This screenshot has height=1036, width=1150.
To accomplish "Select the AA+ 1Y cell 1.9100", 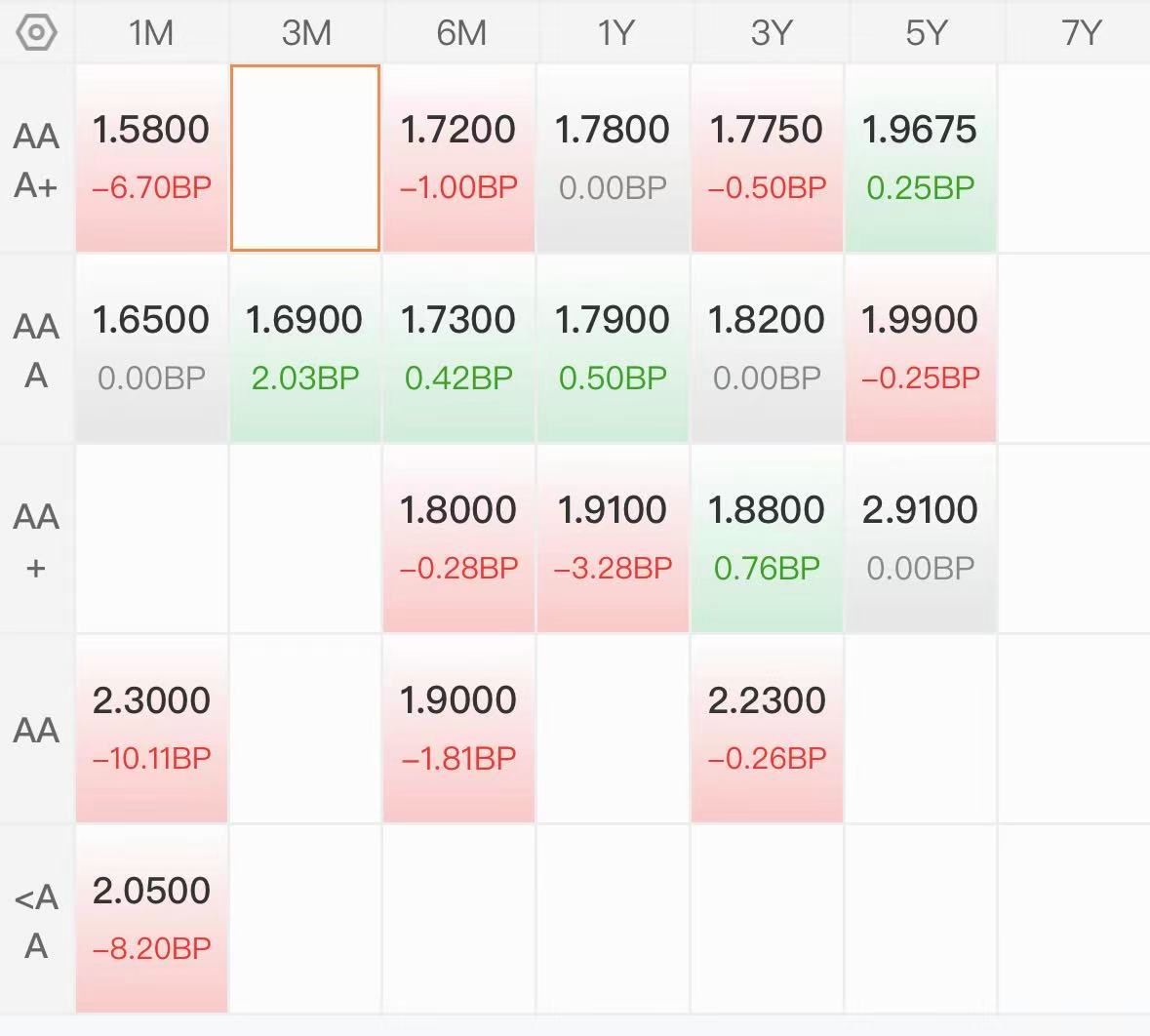I will click(613, 538).
